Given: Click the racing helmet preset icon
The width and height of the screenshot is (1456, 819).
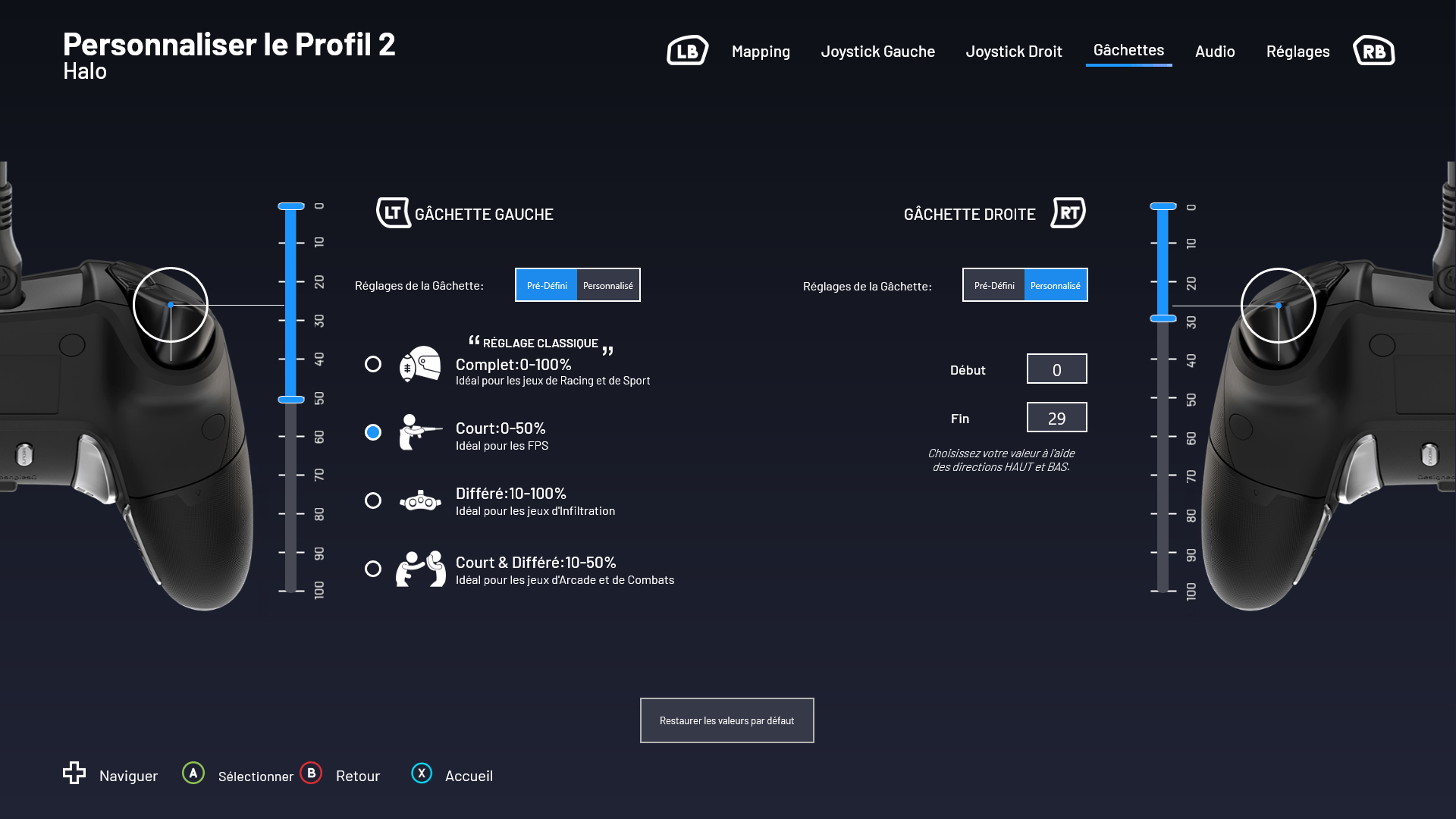Looking at the screenshot, I should 420,364.
